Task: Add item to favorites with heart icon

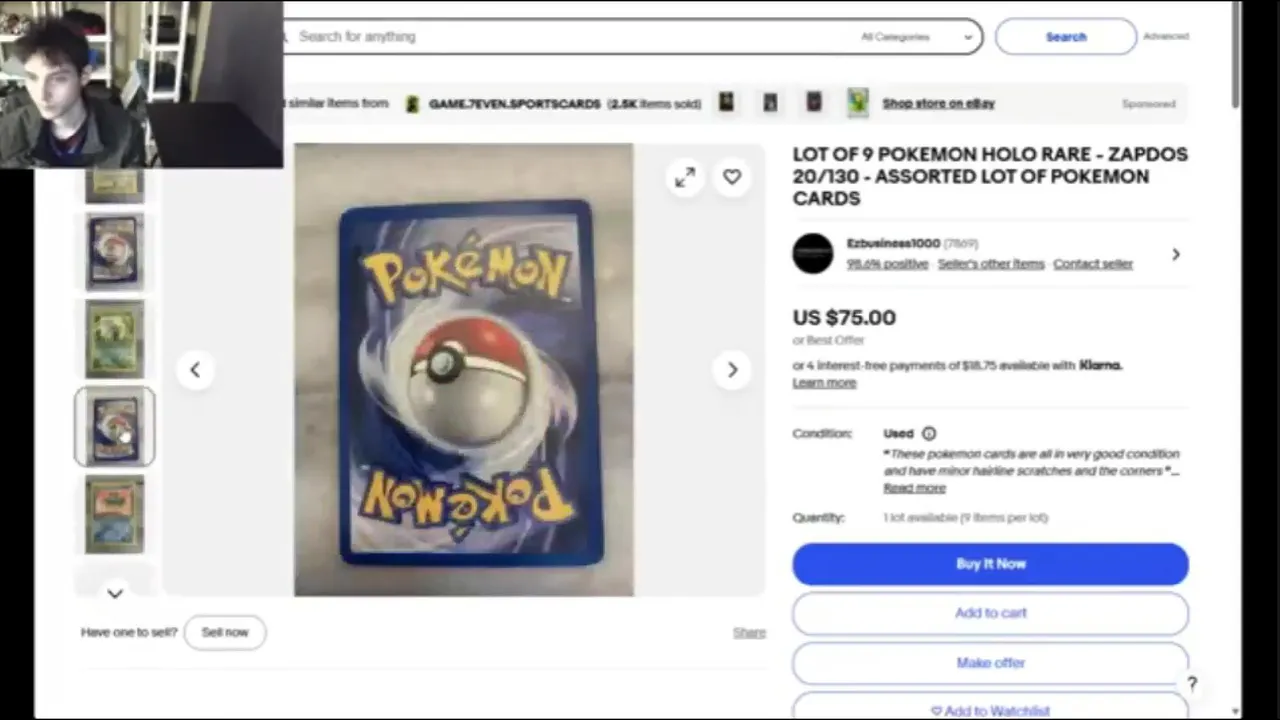Action: point(732,177)
